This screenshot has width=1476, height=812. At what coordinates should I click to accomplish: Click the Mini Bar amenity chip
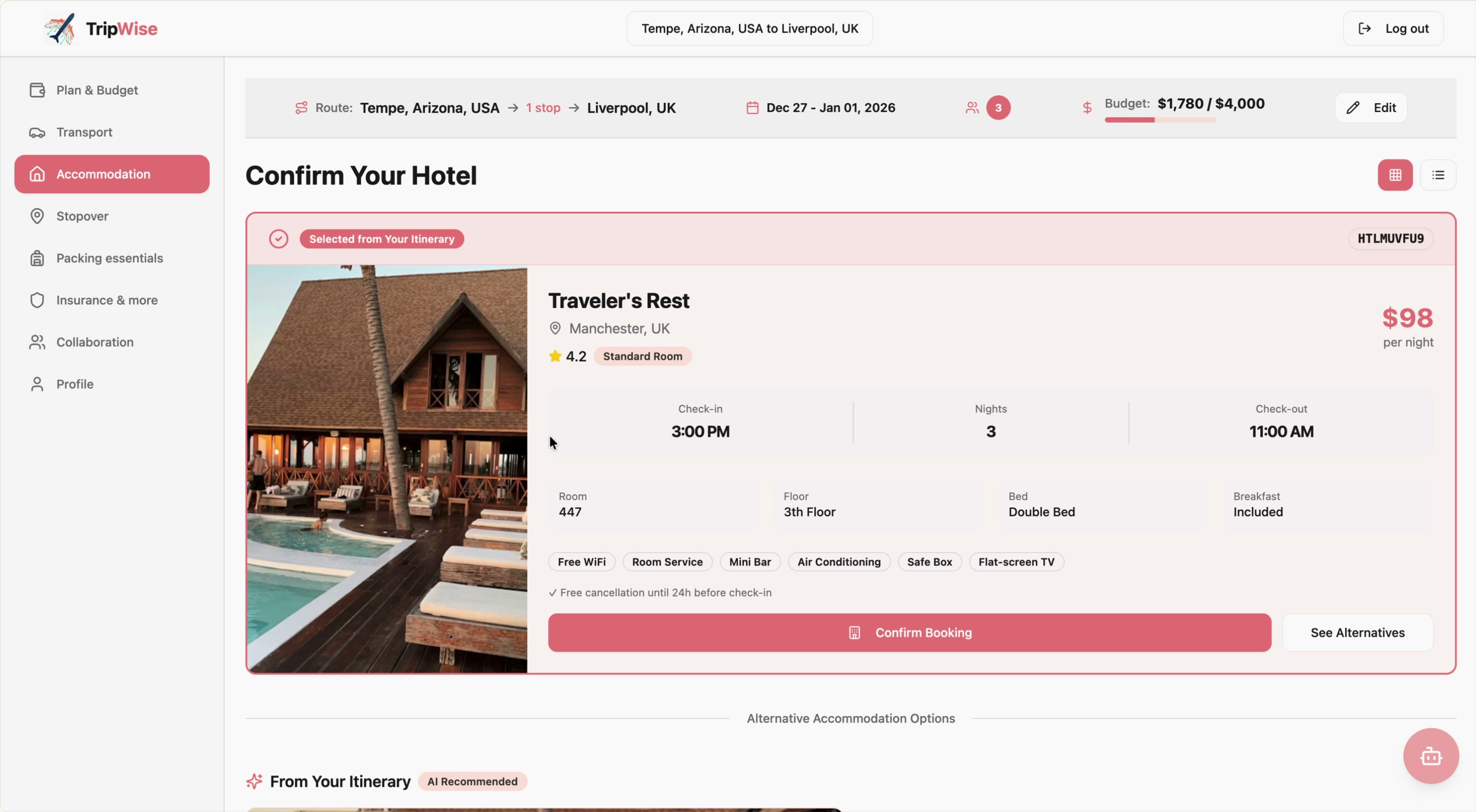pyautogui.click(x=749, y=562)
